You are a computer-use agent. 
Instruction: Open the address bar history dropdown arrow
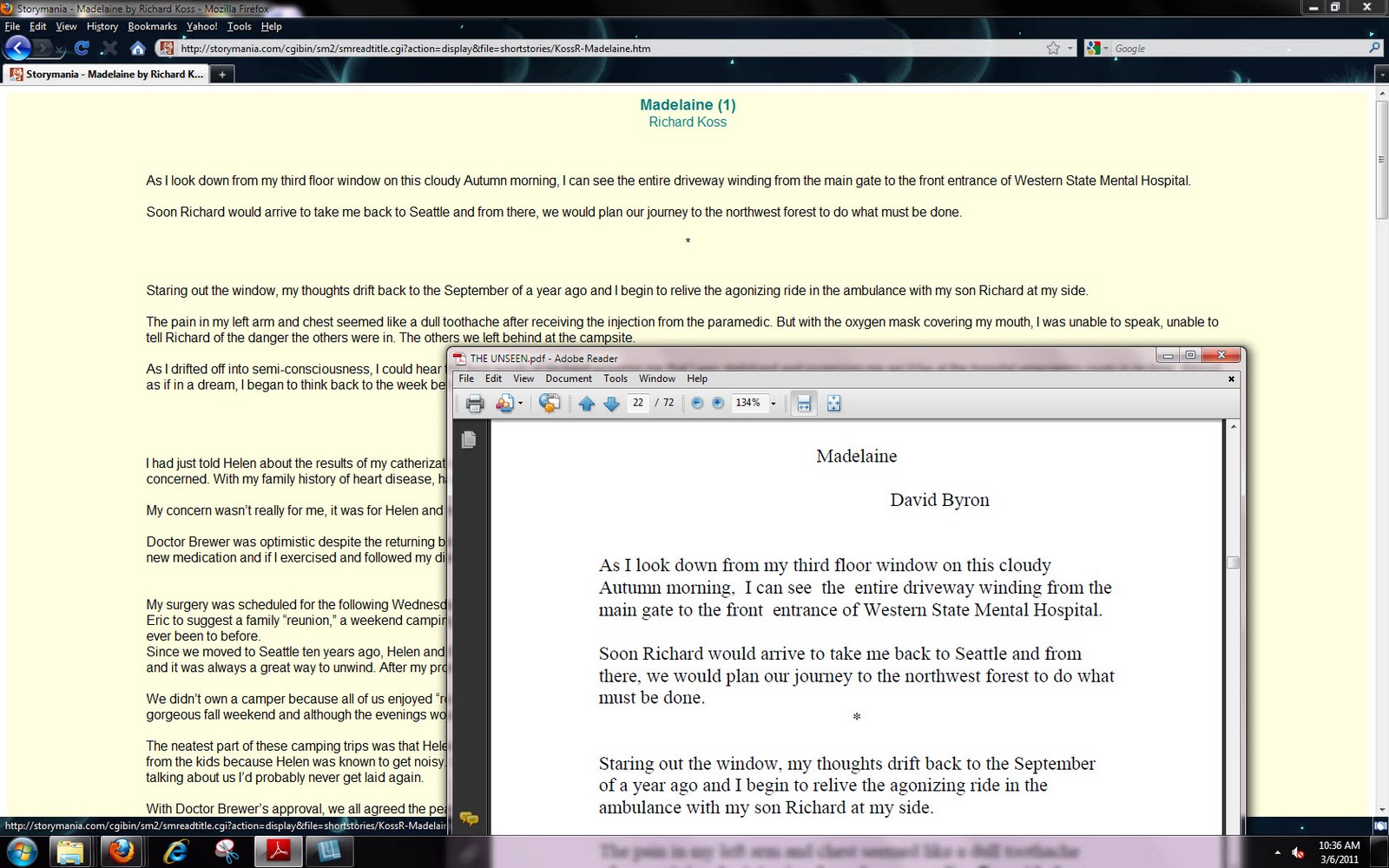point(1070,49)
